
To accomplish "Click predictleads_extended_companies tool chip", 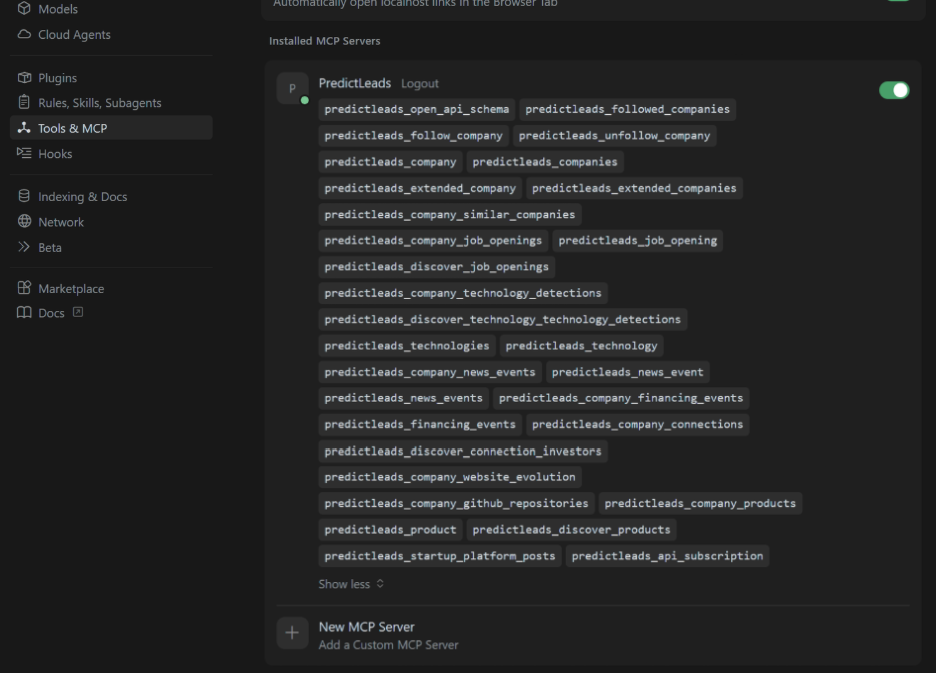I will [x=634, y=188].
